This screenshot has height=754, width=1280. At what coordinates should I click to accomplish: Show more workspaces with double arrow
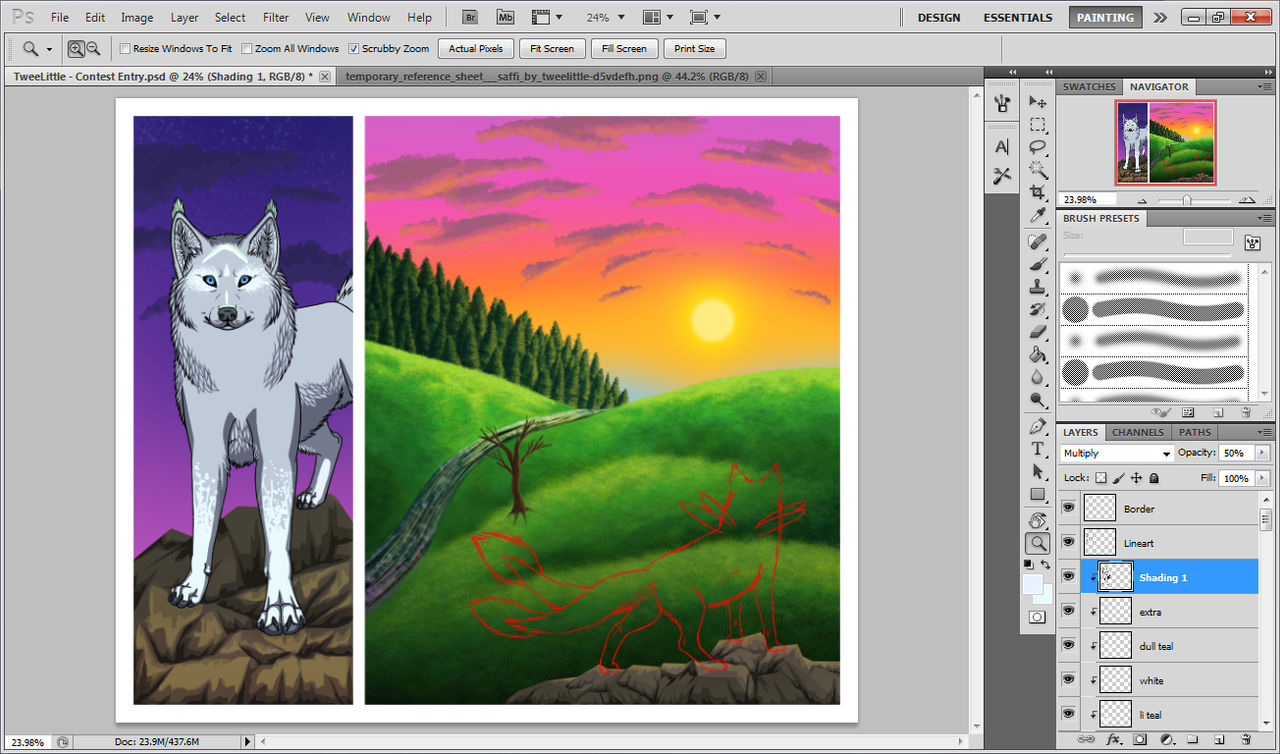(1160, 17)
